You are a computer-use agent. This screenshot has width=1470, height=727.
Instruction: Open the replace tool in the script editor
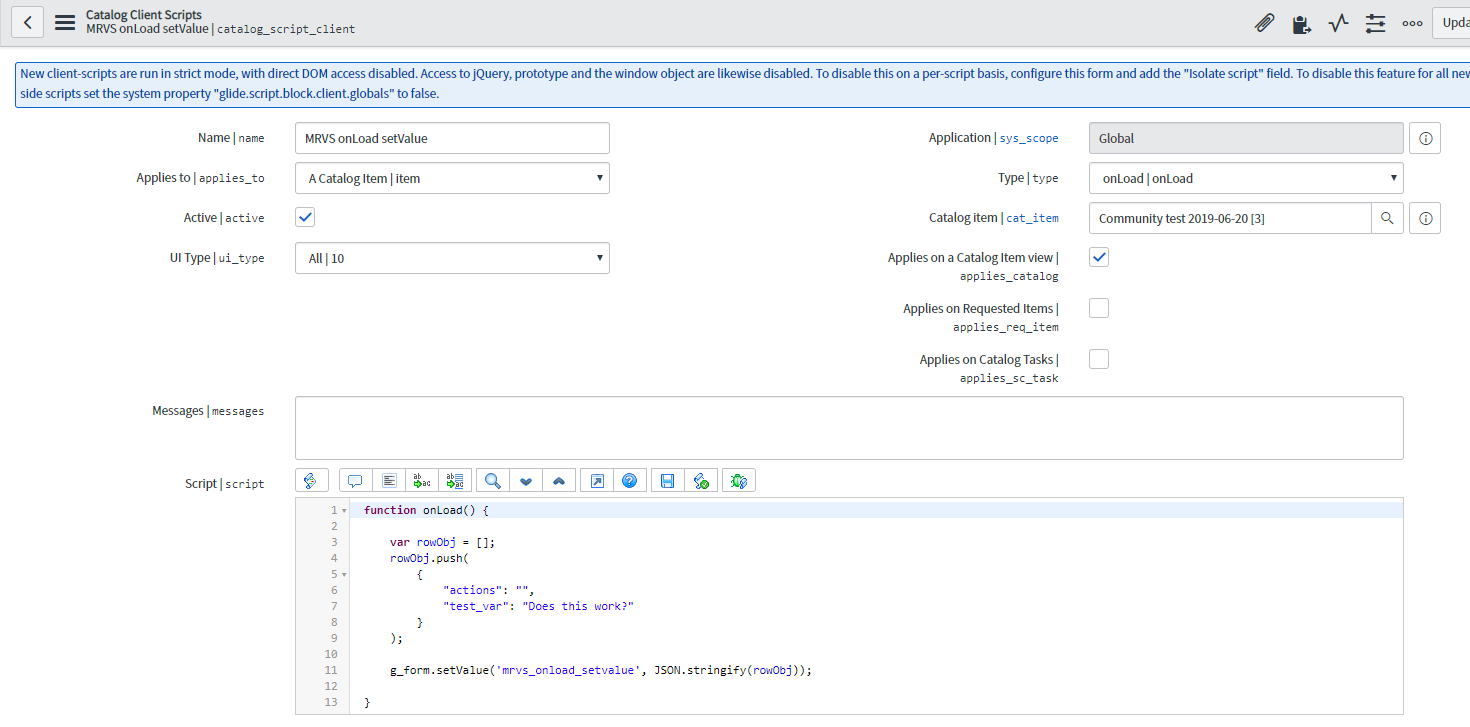421,480
